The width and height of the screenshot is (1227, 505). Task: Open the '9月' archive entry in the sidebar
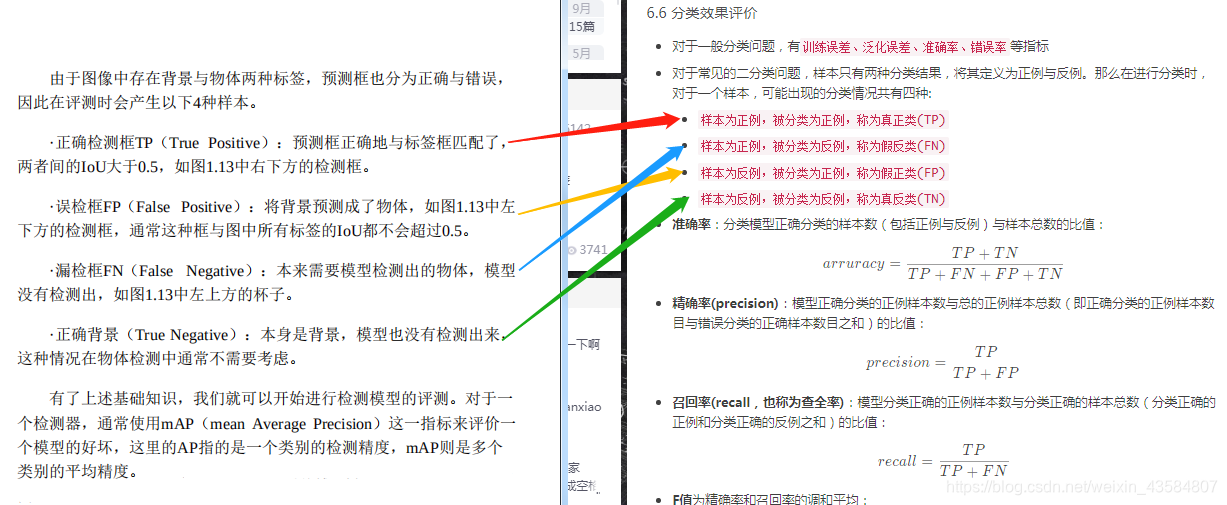pos(581,8)
